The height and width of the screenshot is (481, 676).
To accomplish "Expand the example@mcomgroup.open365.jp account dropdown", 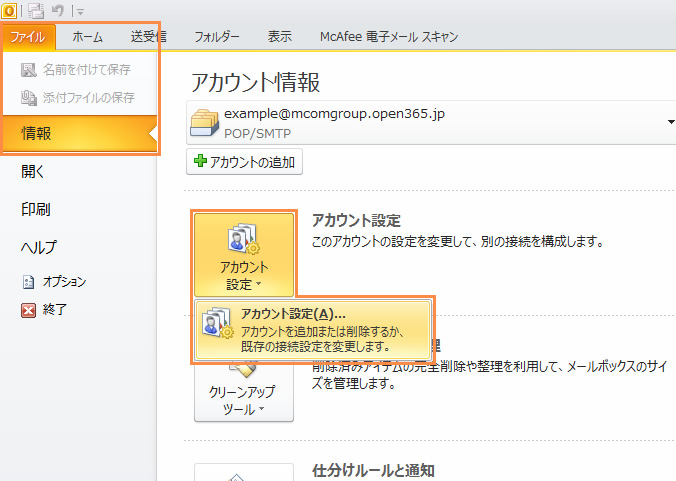I will [668, 122].
